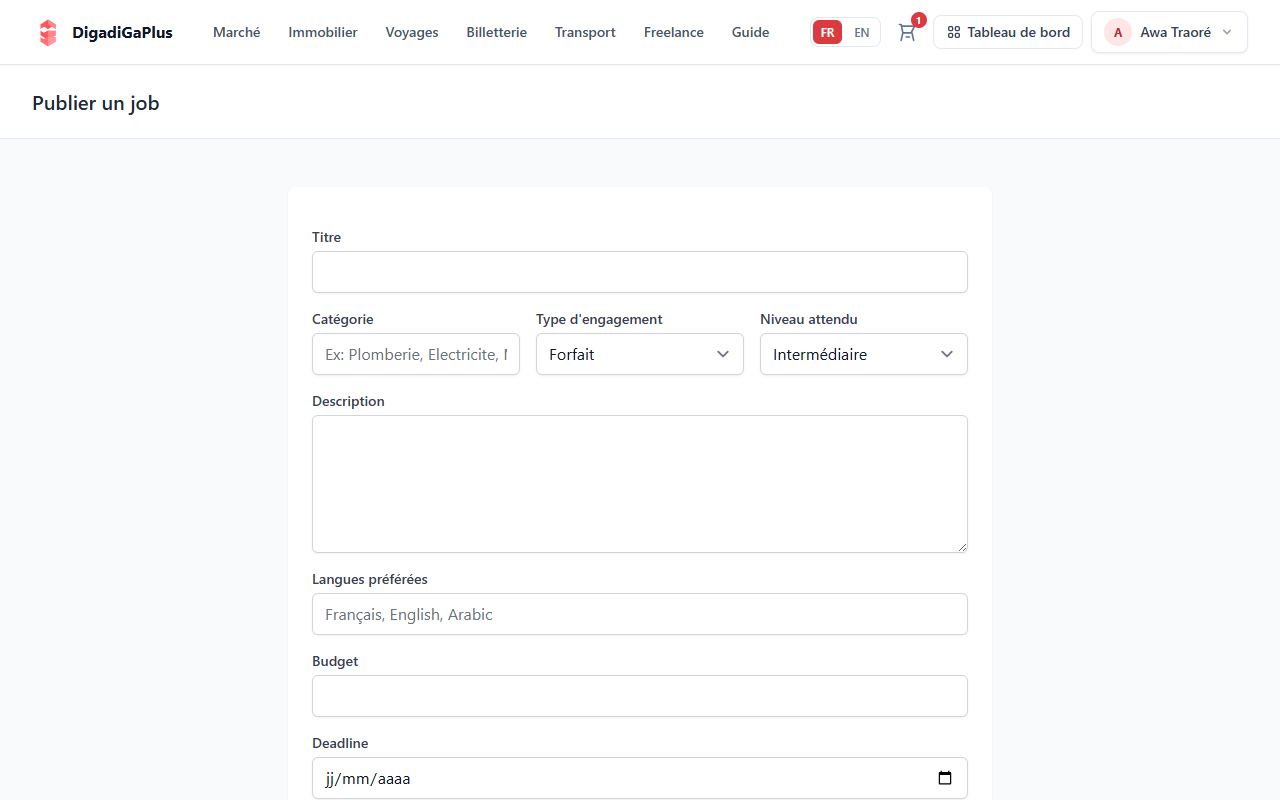Grab the Description textarea resize handle
The height and width of the screenshot is (800, 1280).
coord(961,546)
